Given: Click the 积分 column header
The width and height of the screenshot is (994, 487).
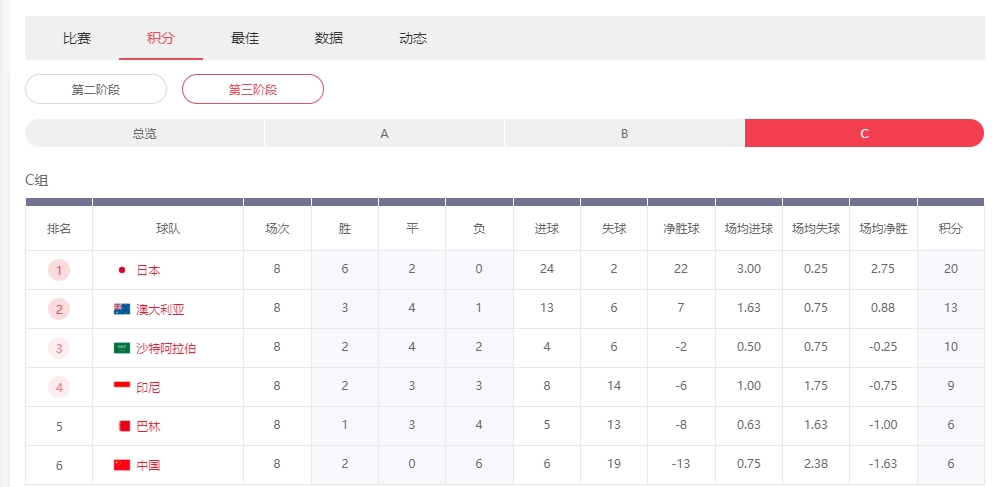Looking at the screenshot, I should [950, 228].
